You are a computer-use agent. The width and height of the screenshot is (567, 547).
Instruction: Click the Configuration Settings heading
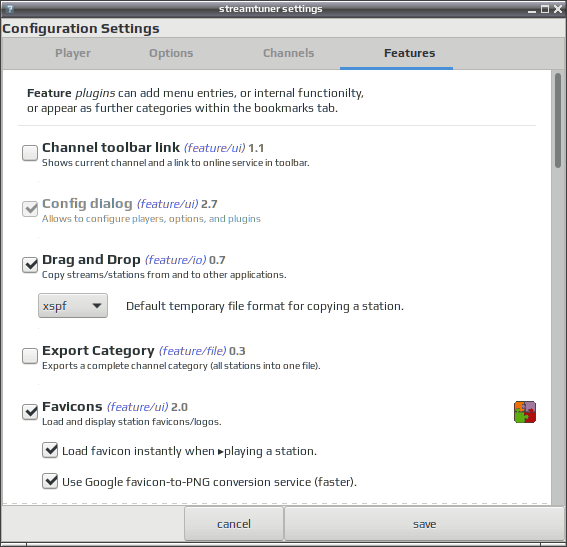pyautogui.click(x=81, y=29)
